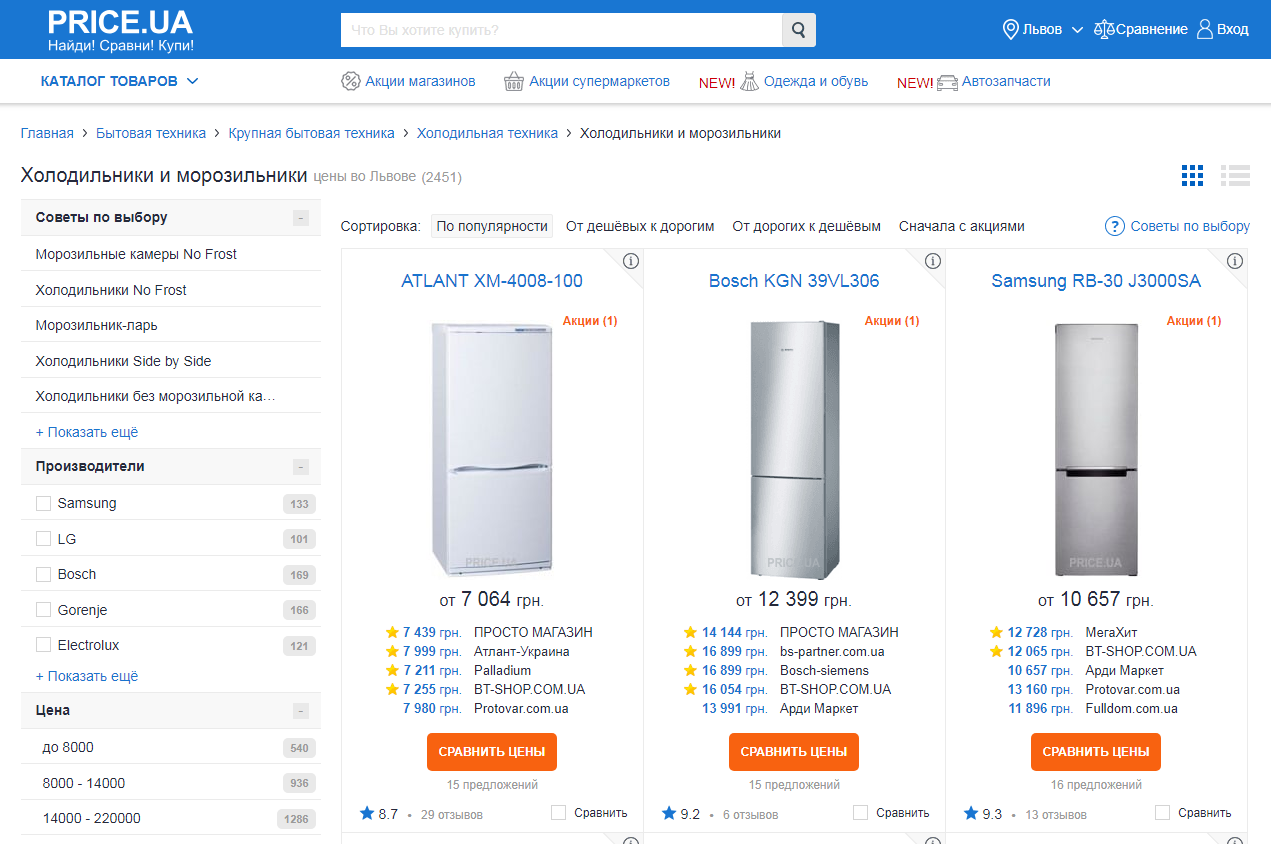Click the car auto parts icon
The width and height of the screenshot is (1271, 844).
point(947,83)
